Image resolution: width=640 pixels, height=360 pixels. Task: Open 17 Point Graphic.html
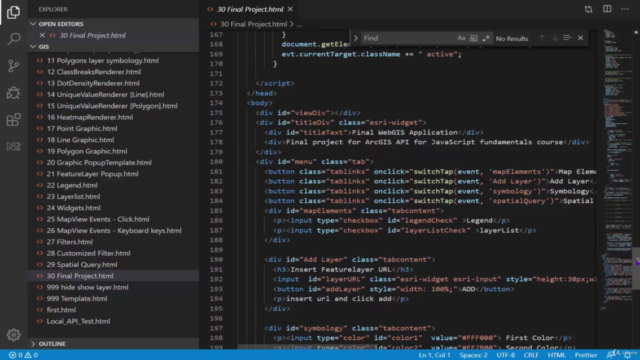coord(82,129)
